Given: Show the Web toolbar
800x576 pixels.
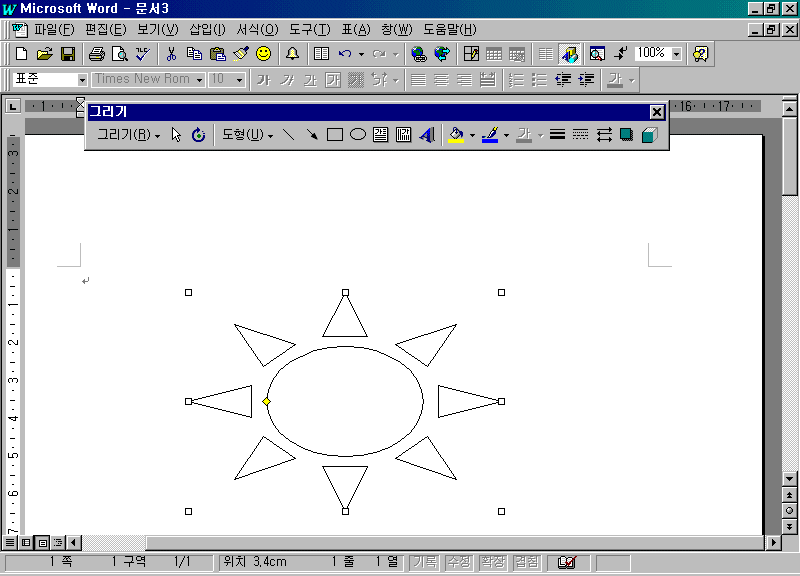Looking at the screenshot, I should (442, 54).
